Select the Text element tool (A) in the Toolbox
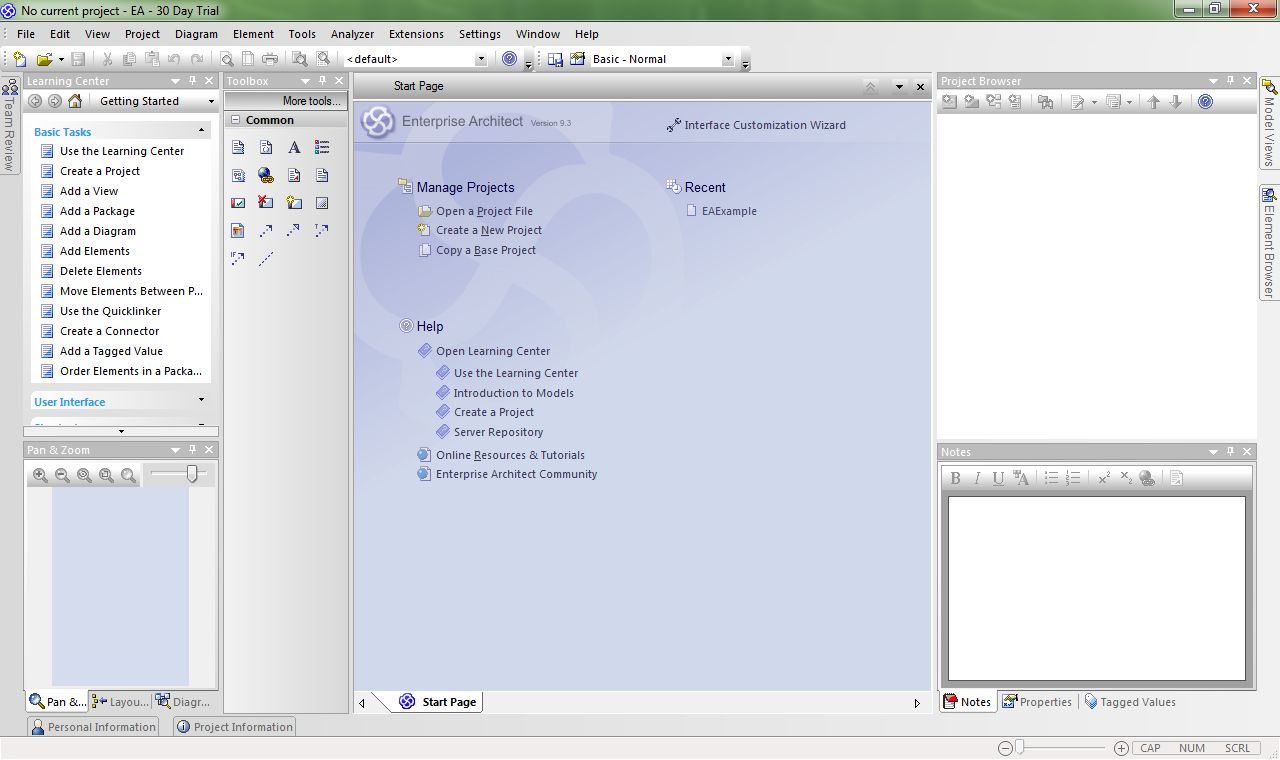The image size is (1280, 760). tap(294, 147)
